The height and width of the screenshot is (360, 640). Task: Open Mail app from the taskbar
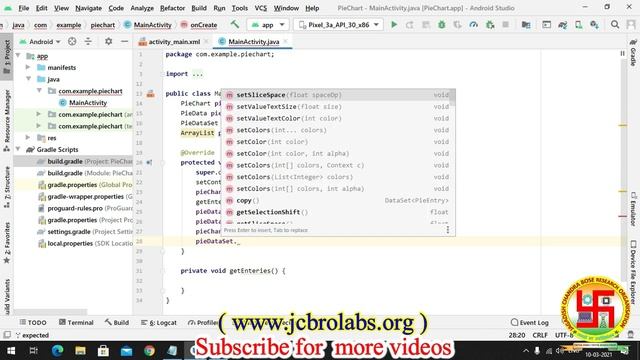[x=126, y=350]
